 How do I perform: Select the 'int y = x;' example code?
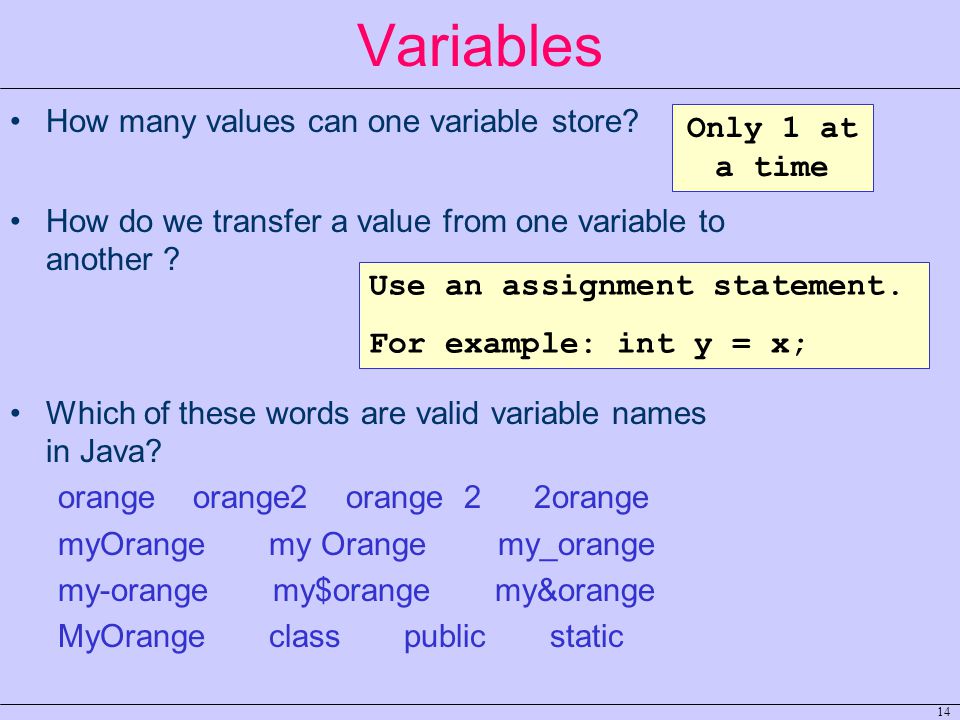pos(711,344)
